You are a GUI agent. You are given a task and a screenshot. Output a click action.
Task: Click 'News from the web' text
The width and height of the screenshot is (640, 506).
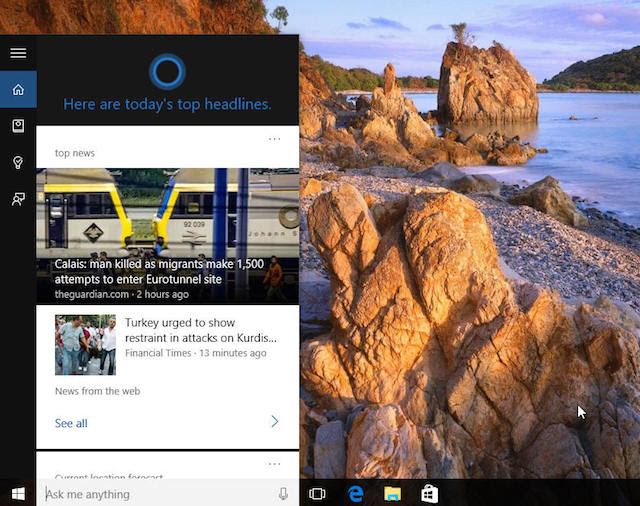pos(98,391)
